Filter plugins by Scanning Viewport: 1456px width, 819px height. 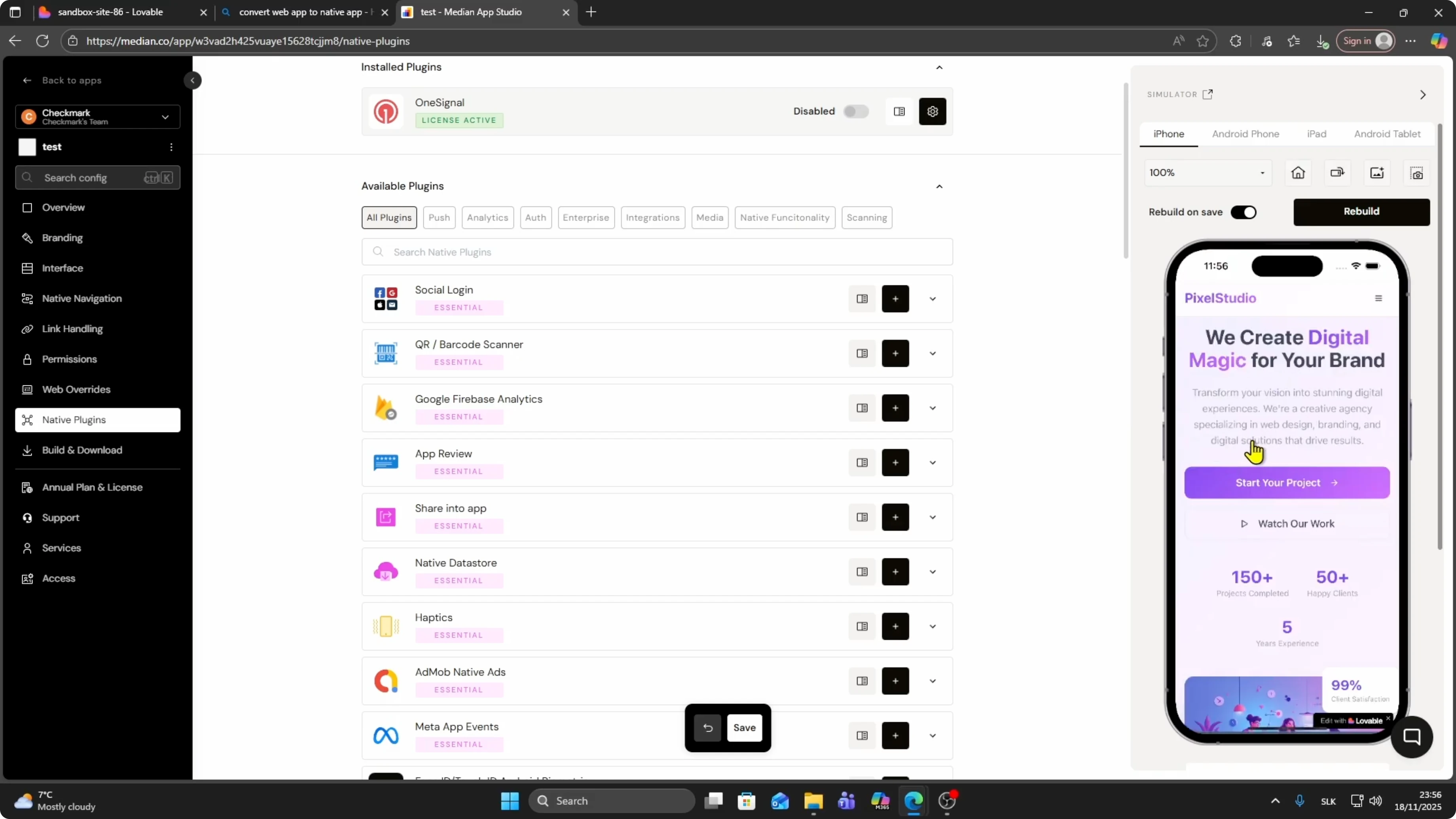866,218
